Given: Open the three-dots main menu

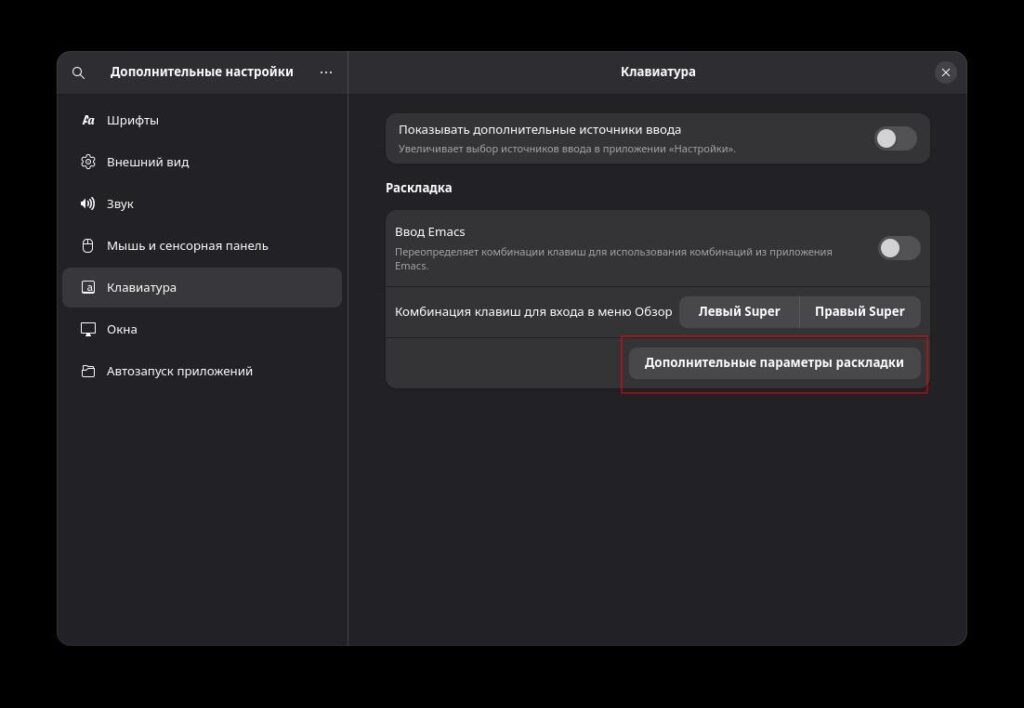Looking at the screenshot, I should pos(326,72).
